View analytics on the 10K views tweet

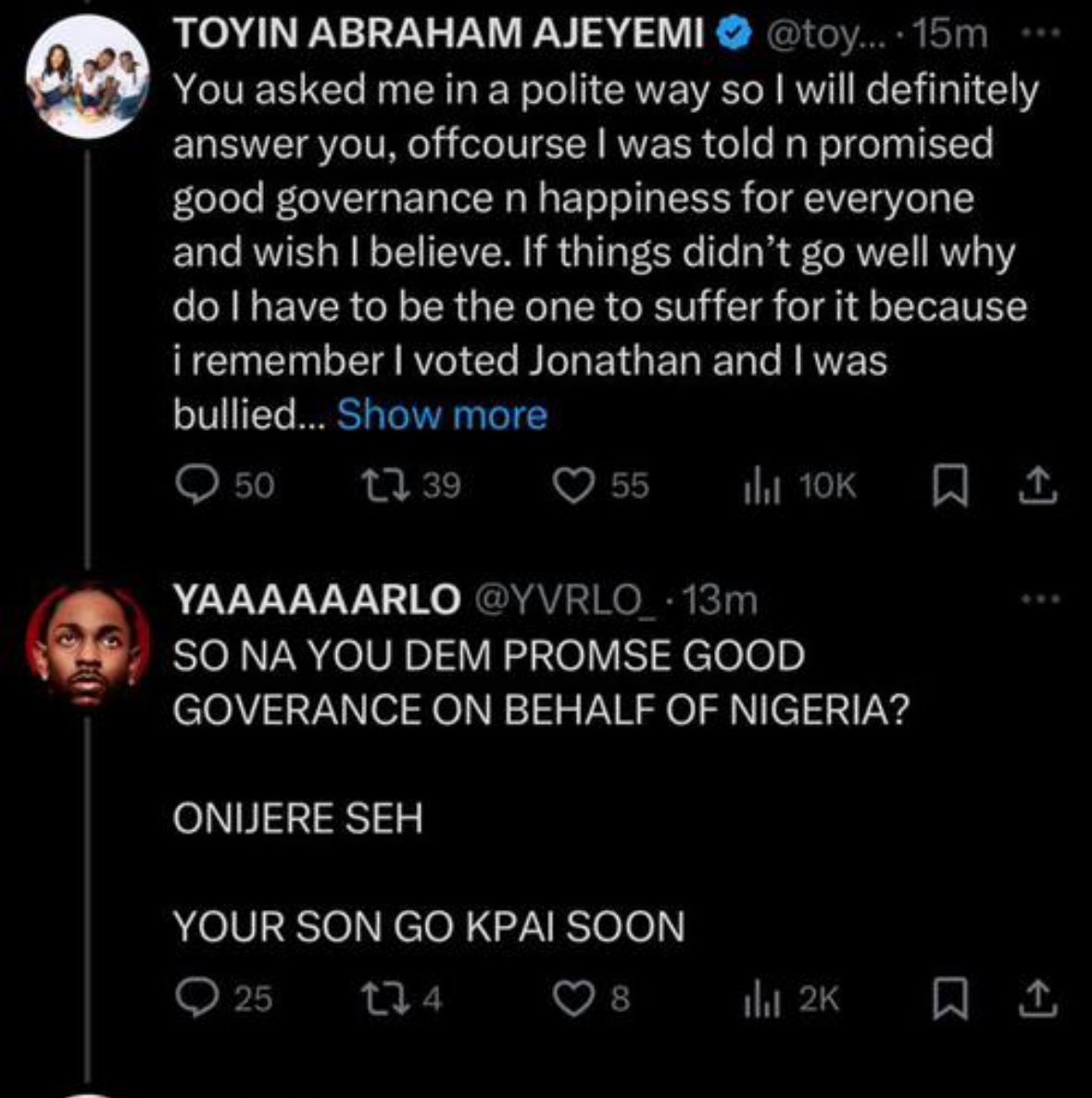point(759,486)
